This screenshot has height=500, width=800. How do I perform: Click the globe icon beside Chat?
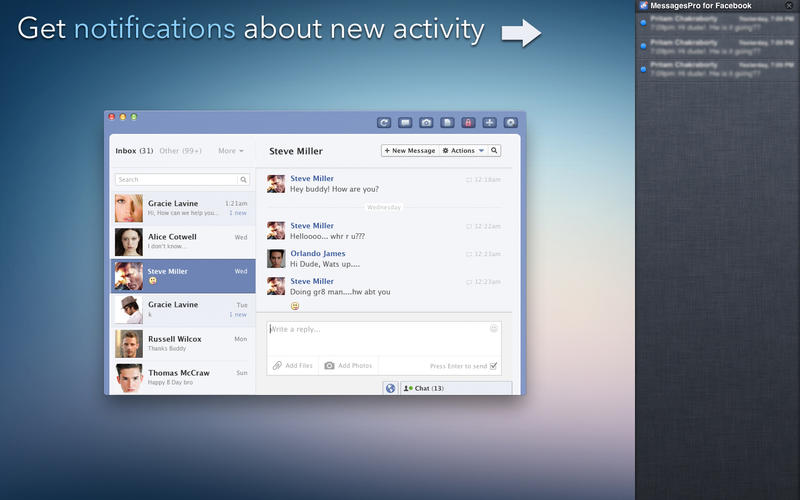coord(391,388)
